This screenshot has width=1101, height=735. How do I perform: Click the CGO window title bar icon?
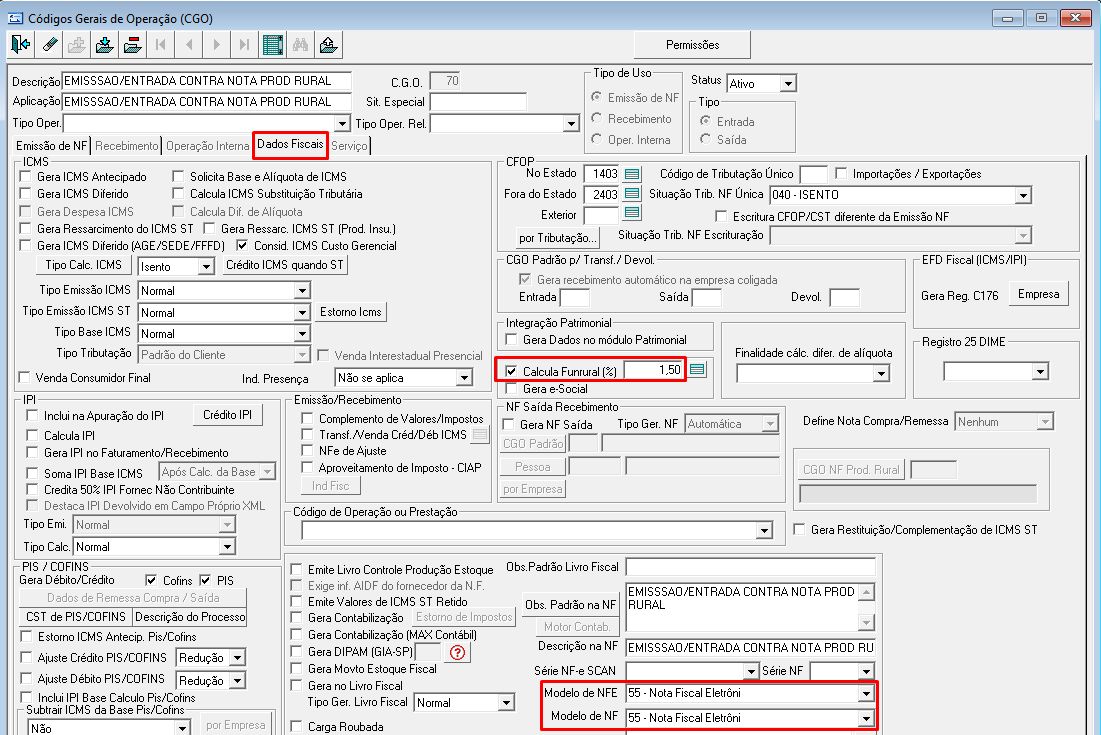pos(15,18)
